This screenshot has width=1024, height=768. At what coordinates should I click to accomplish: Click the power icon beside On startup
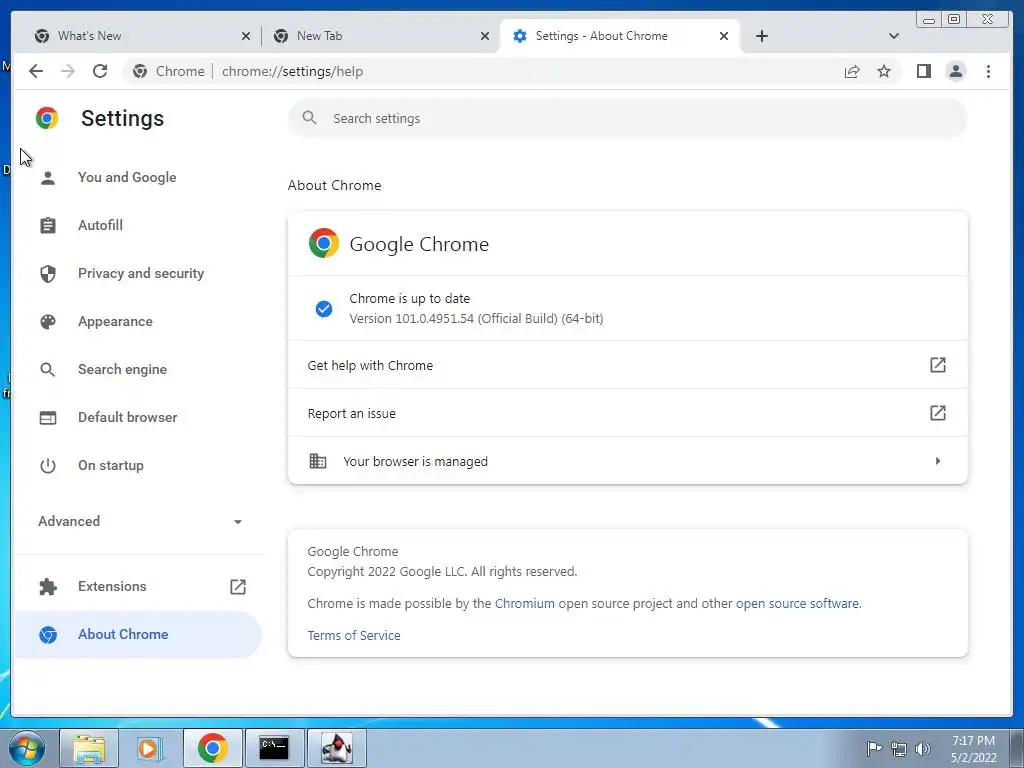point(48,466)
